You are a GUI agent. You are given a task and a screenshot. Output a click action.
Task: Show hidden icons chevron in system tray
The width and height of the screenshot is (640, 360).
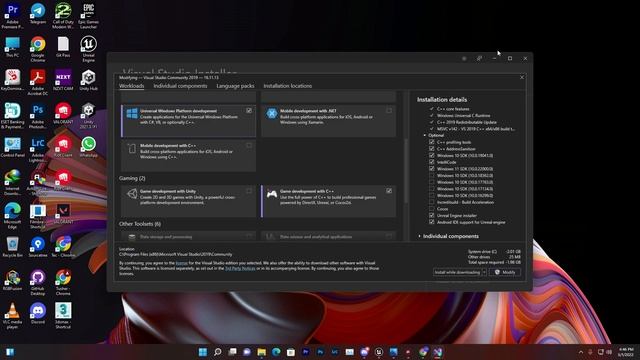(x=581, y=352)
